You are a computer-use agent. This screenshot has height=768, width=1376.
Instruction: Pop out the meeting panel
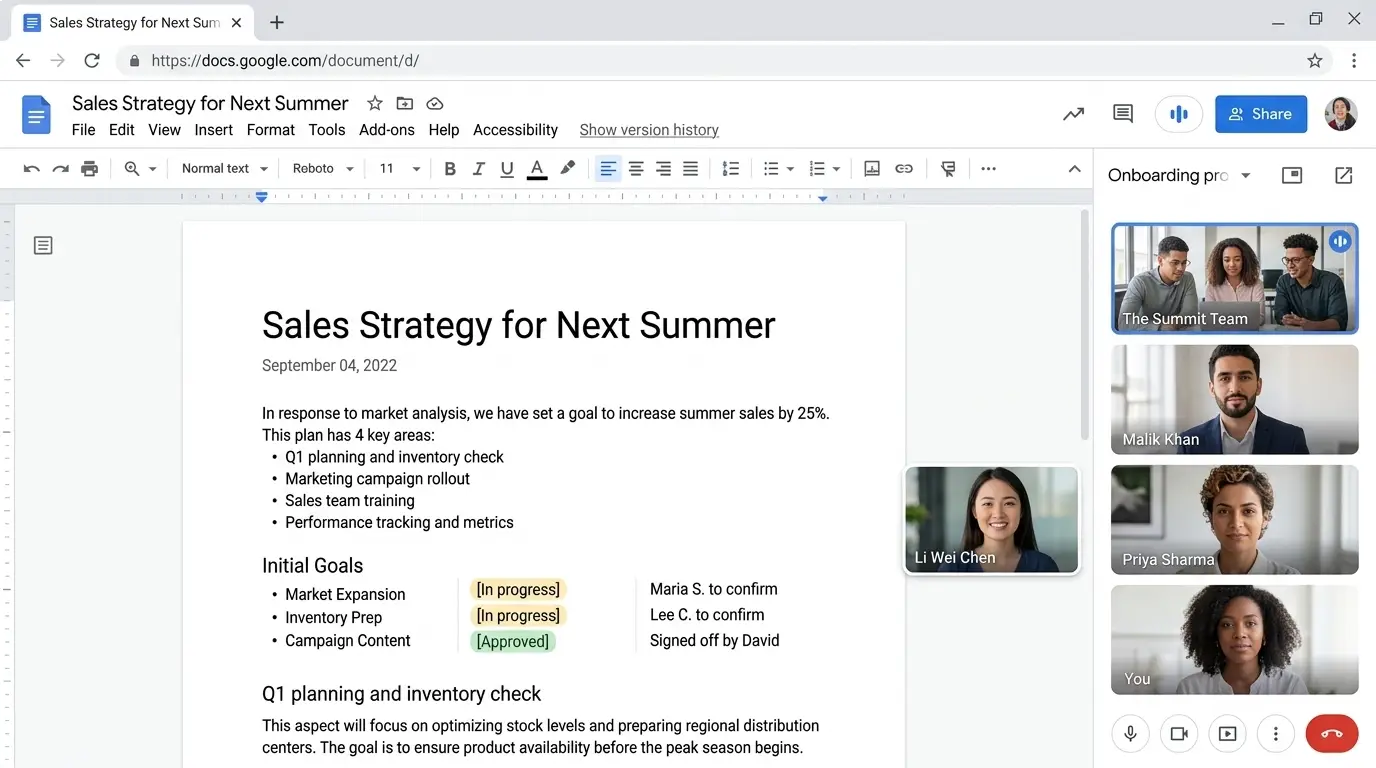point(1344,175)
